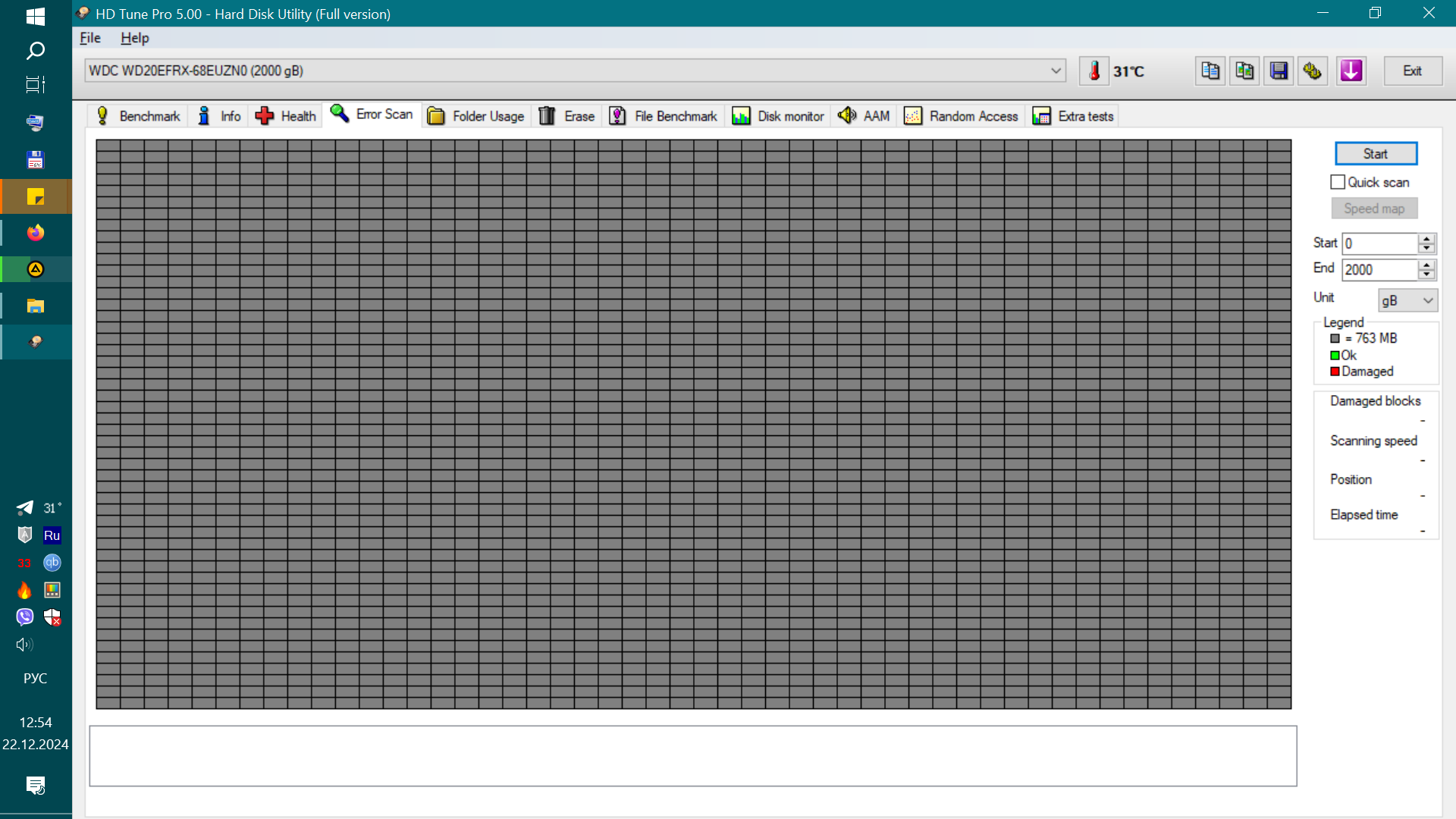Open the File menu
The width and height of the screenshot is (1456, 819).
pyautogui.click(x=90, y=38)
